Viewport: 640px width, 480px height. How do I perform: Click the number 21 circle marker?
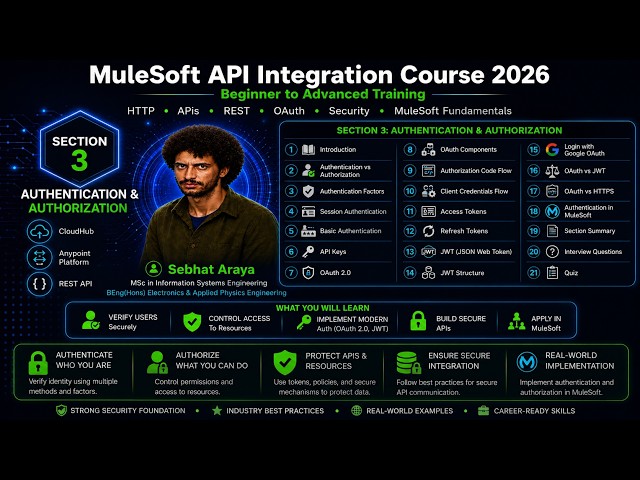(x=533, y=273)
